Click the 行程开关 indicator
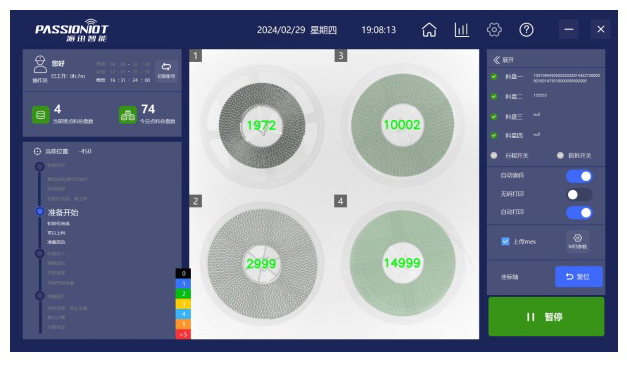627x365 pixels. tap(494, 155)
